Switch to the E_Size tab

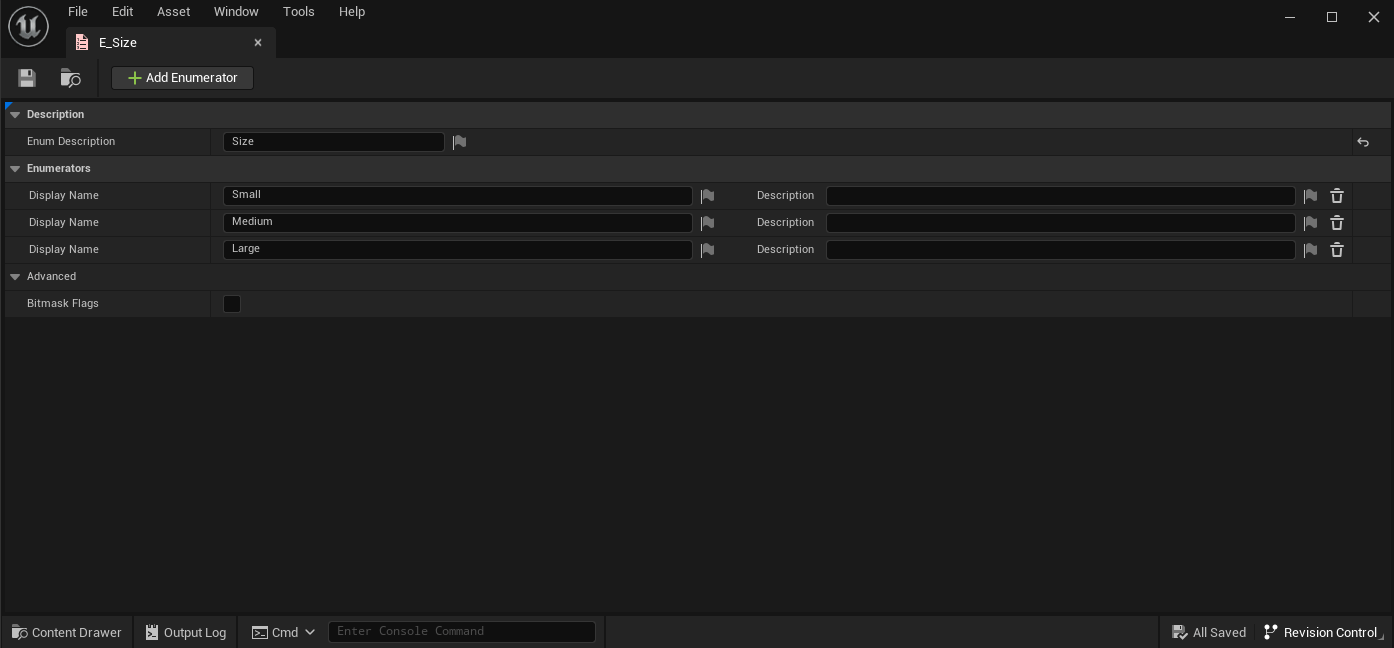coord(118,43)
